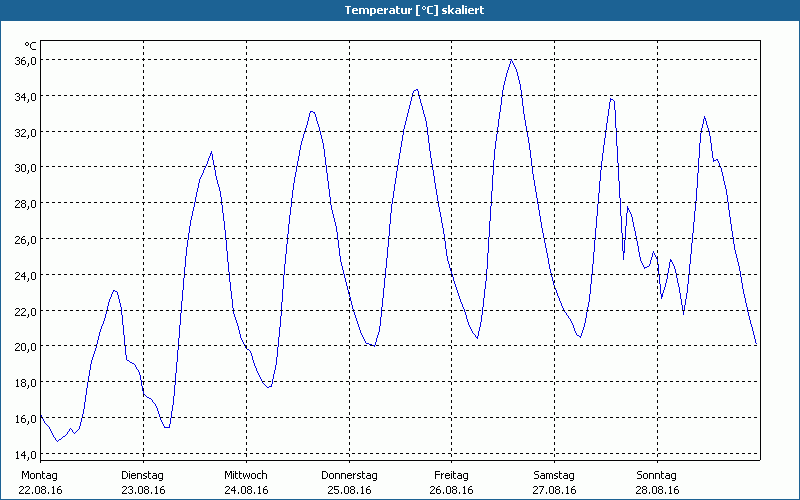The width and height of the screenshot is (800, 500).
Task: Click the date 22.08.16 under Montag
Action: point(42,490)
